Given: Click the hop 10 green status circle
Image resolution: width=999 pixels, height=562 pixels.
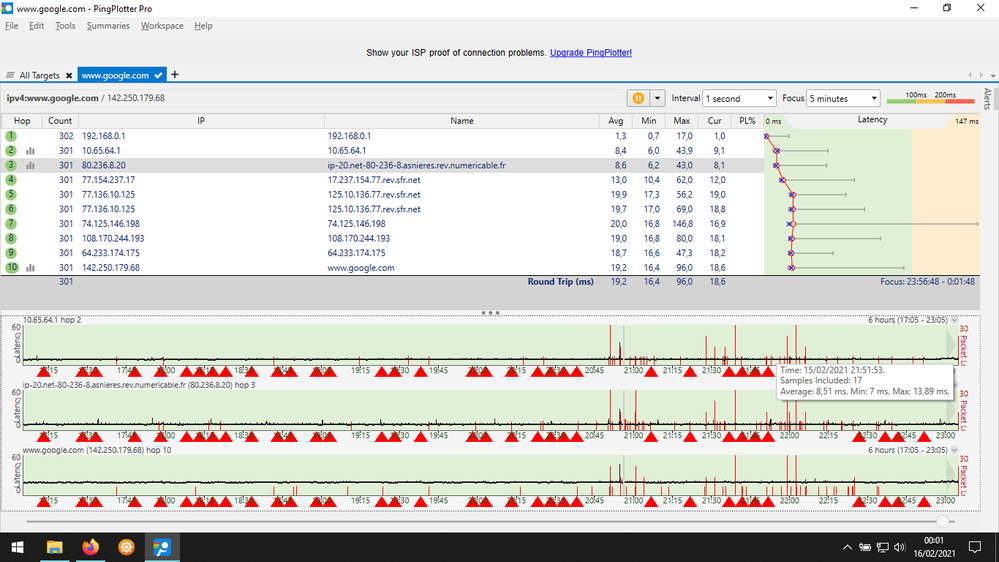Looking at the screenshot, I should click(x=12, y=268).
